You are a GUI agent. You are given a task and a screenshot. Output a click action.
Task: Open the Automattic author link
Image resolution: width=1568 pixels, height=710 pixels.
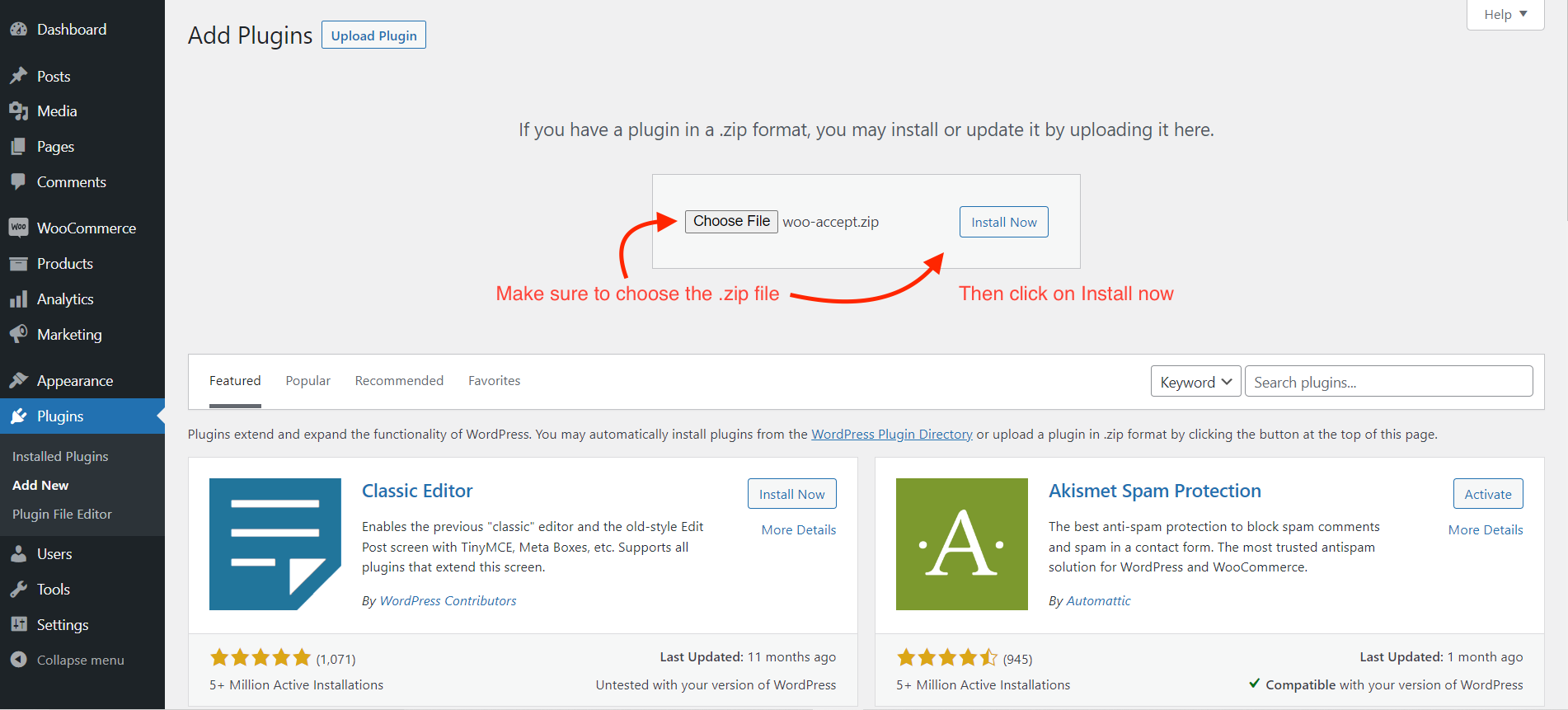pyautogui.click(x=1098, y=600)
